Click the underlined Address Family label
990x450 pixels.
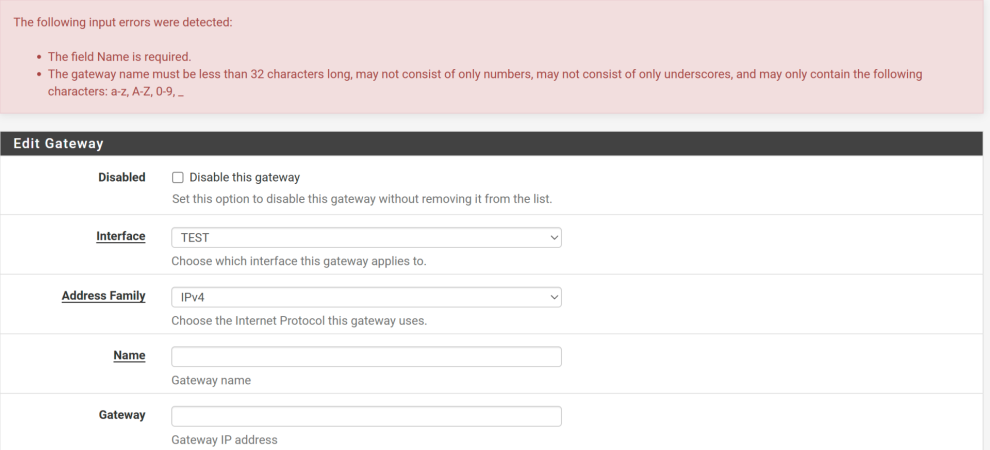tap(104, 296)
